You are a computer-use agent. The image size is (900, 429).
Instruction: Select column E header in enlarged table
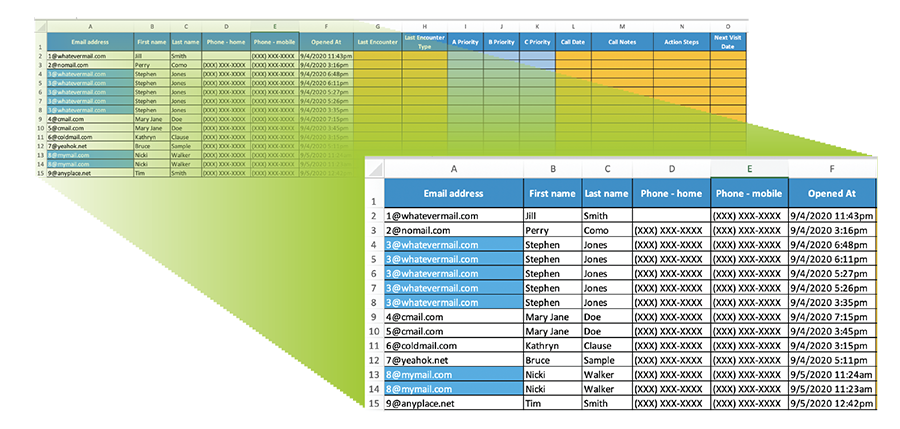749,169
